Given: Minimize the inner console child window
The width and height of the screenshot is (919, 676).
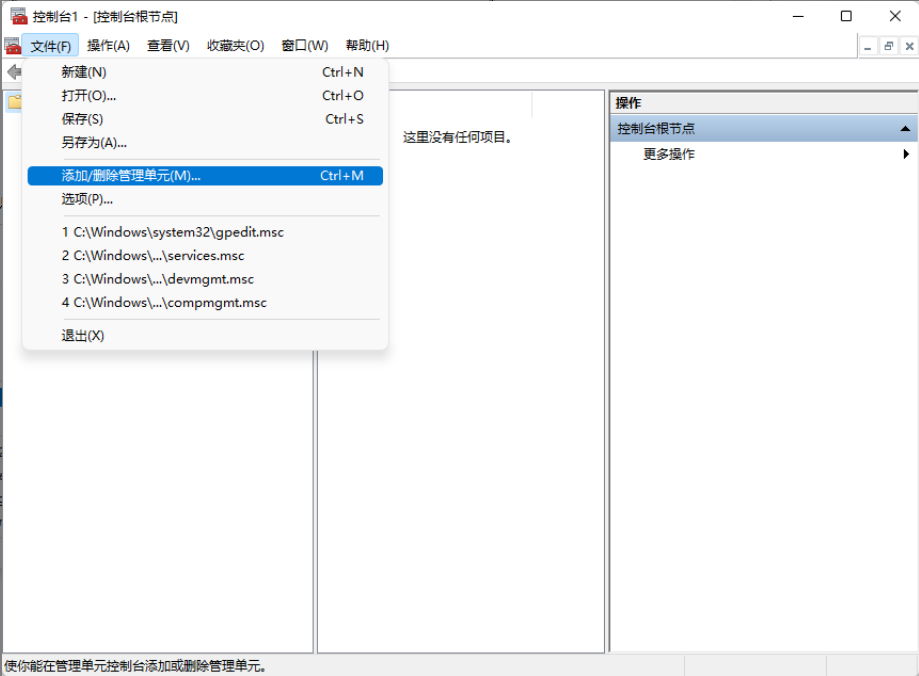Looking at the screenshot, I should (x=868, y=46).
